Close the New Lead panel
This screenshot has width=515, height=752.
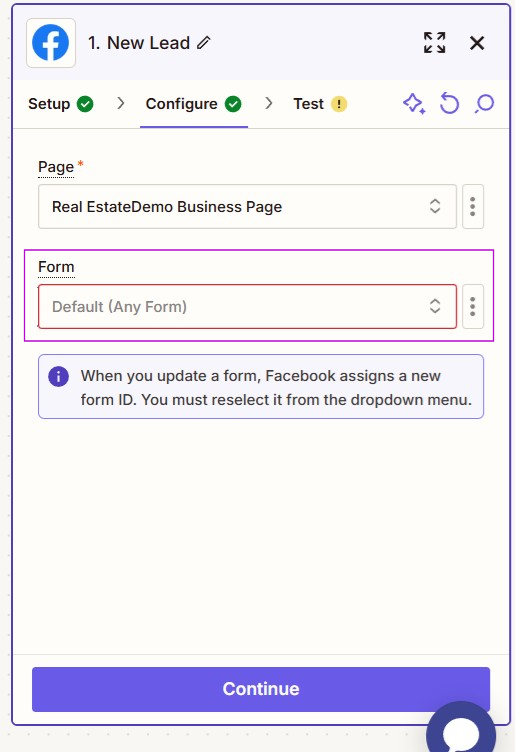pos(477,43)
